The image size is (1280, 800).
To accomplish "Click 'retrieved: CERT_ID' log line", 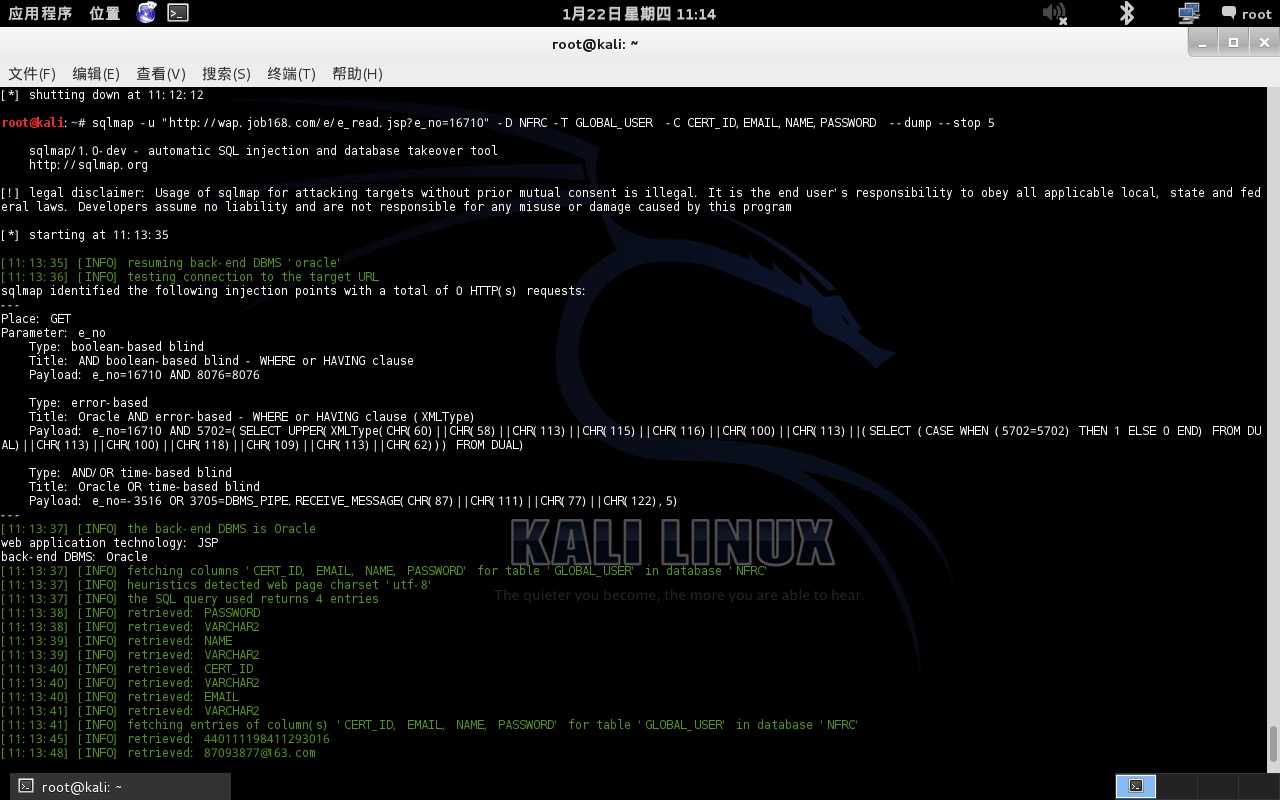I will coord(127,669).
